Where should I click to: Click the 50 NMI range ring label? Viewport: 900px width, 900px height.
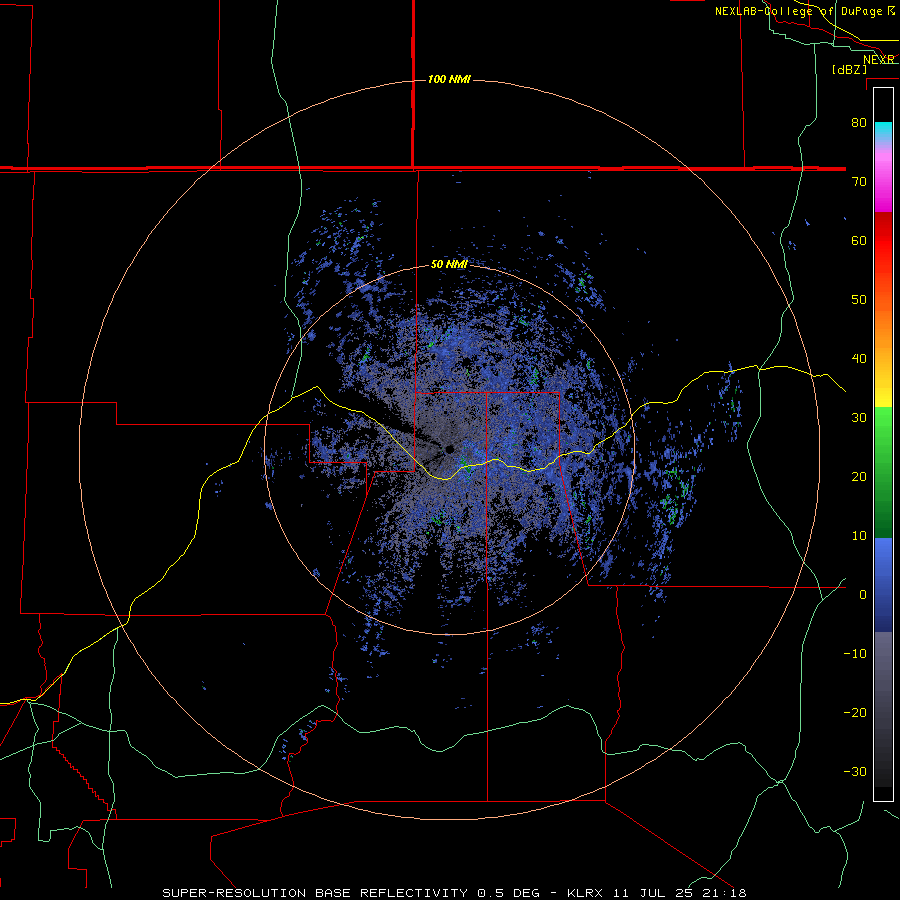[449, 265]
